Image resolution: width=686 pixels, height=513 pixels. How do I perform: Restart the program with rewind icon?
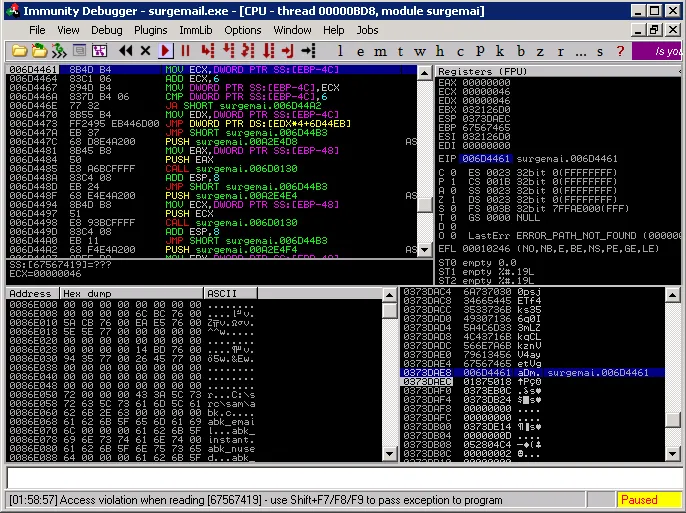126,50
